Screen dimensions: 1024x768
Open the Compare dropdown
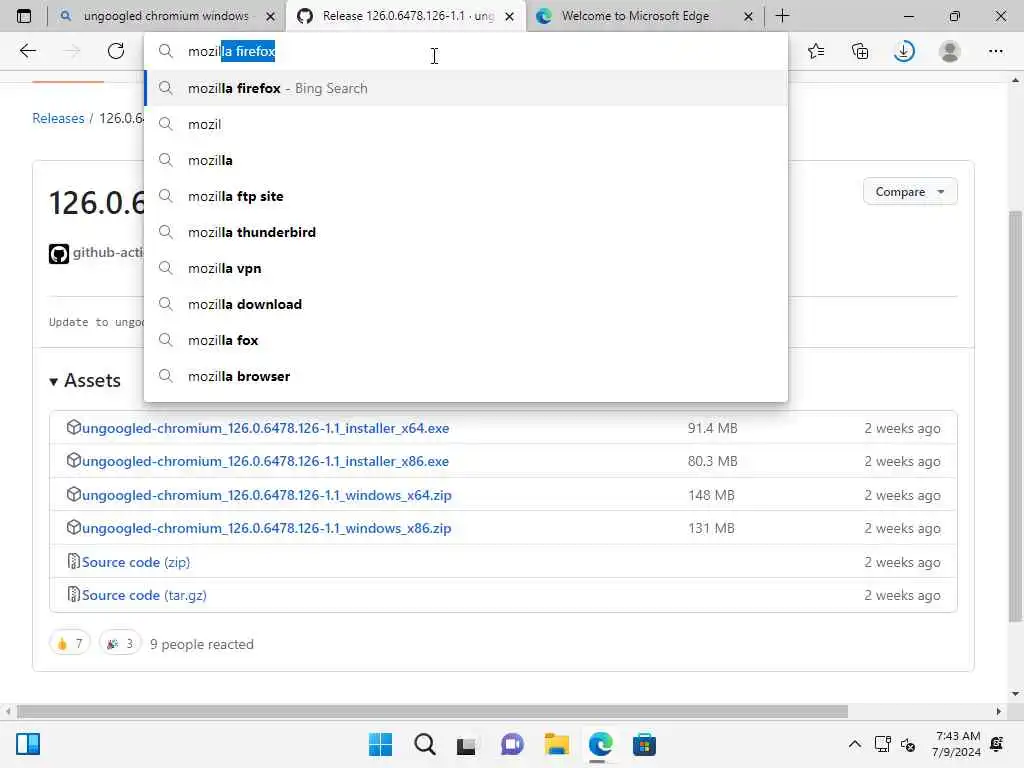pos(910,191)
